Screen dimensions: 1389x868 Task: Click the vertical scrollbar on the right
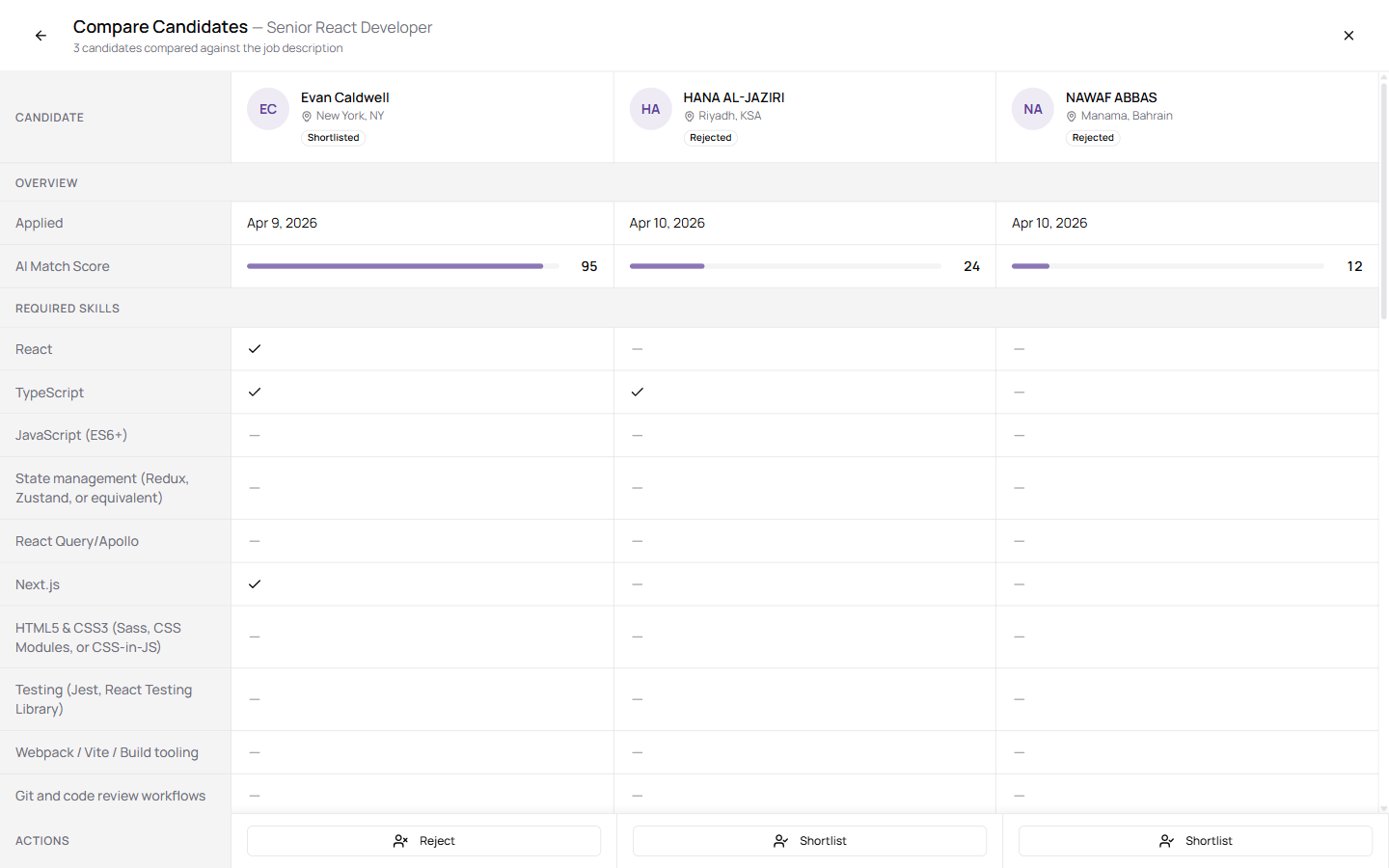(x=1383, y=203)
